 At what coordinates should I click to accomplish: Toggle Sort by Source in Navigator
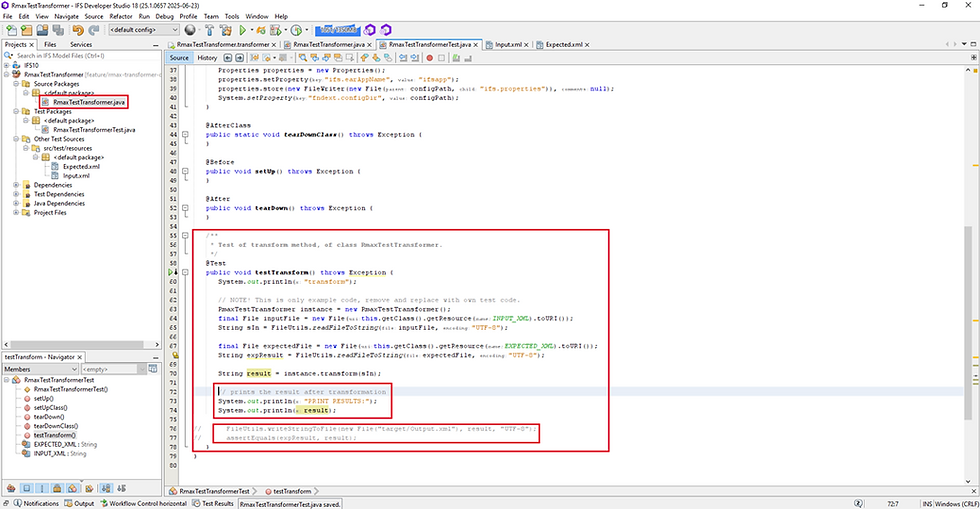point(121,488)
